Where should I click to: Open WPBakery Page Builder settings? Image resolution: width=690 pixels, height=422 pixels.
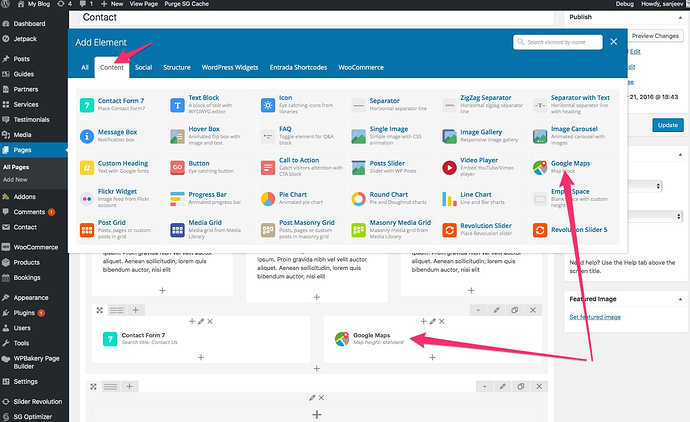(x=36, y=362)
